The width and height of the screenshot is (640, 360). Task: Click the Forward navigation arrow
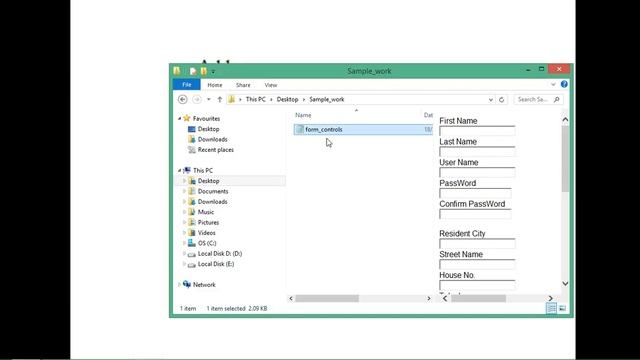click(x=197, y=99)
